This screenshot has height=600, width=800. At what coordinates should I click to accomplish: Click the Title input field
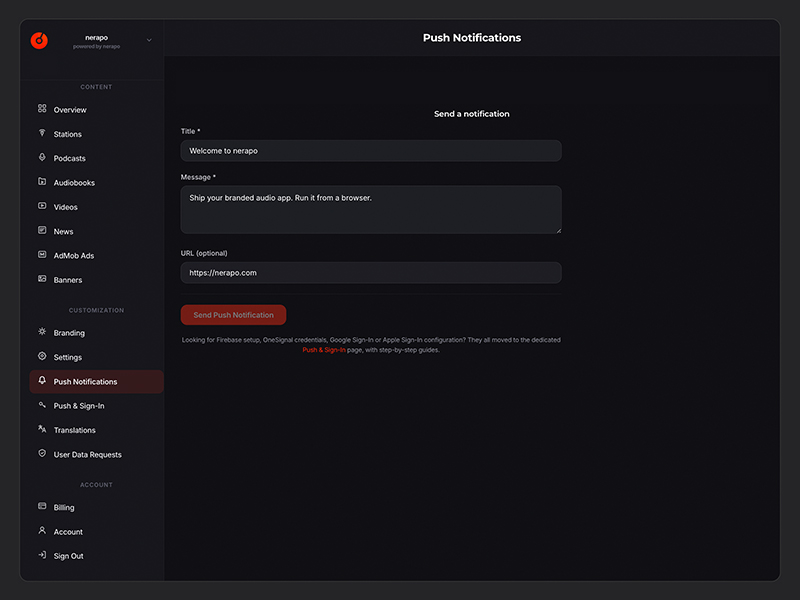click(x=371, y=151)
